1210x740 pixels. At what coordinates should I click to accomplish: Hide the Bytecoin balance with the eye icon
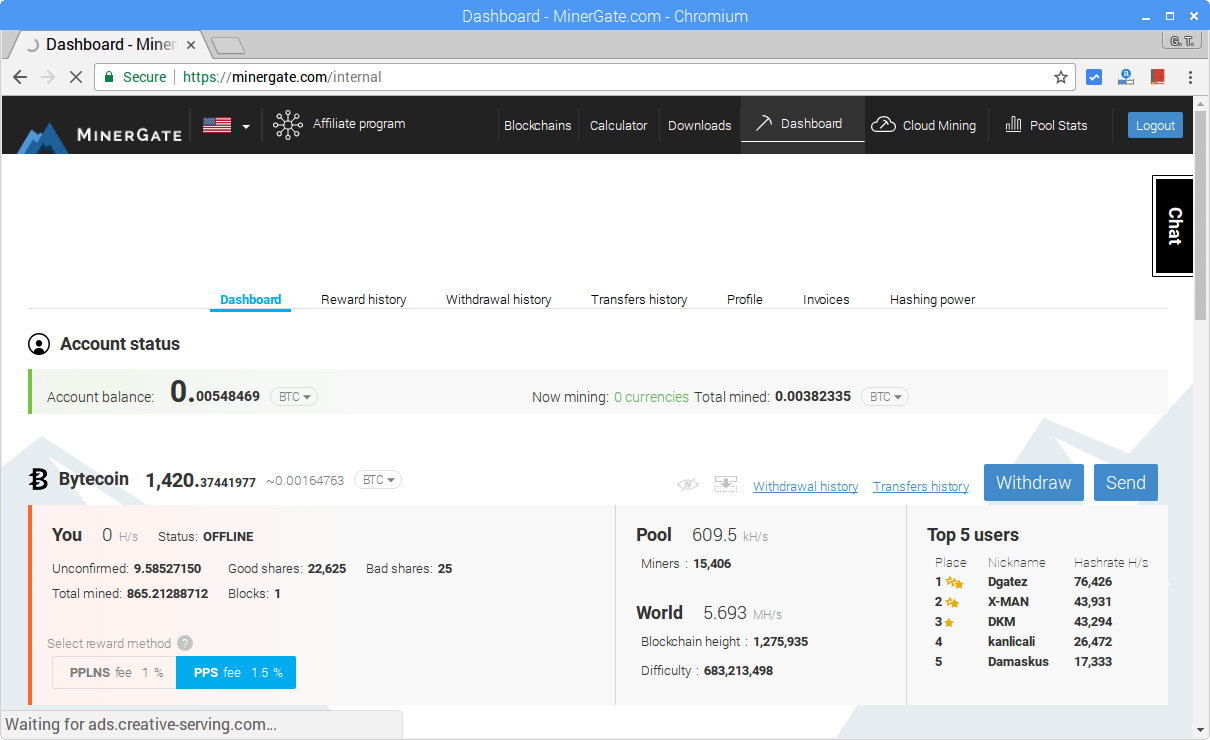click(x=688, y=484)
